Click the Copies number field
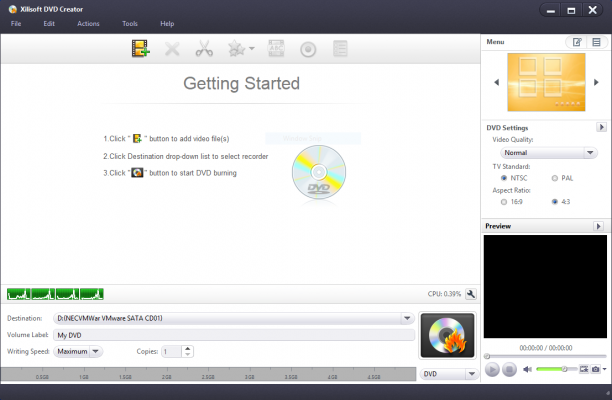Screen dimensions: 612x400 point(171,352)
